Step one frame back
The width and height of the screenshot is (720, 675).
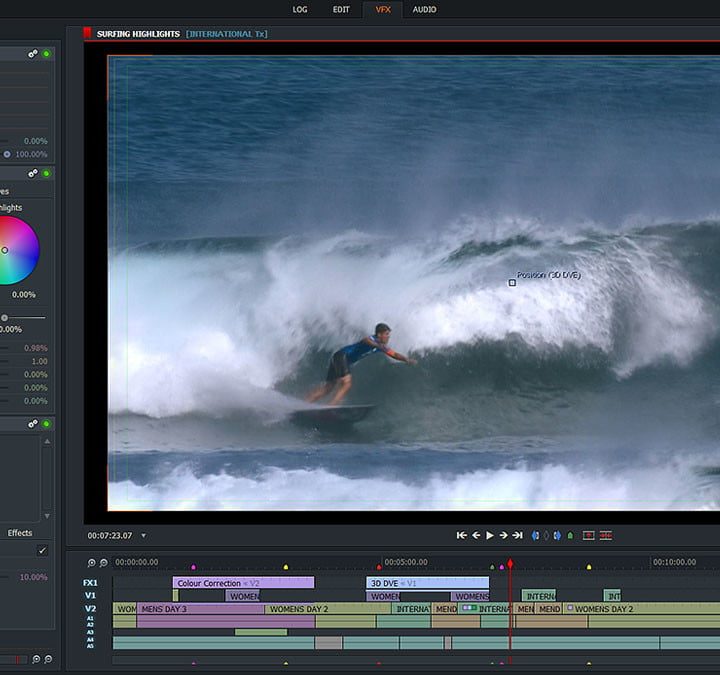[x=476, y=536]
